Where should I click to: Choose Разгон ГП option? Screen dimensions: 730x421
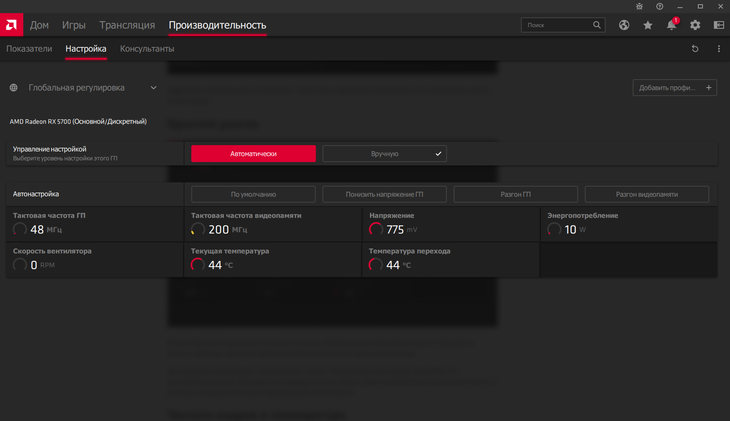[x=516, y=194]
